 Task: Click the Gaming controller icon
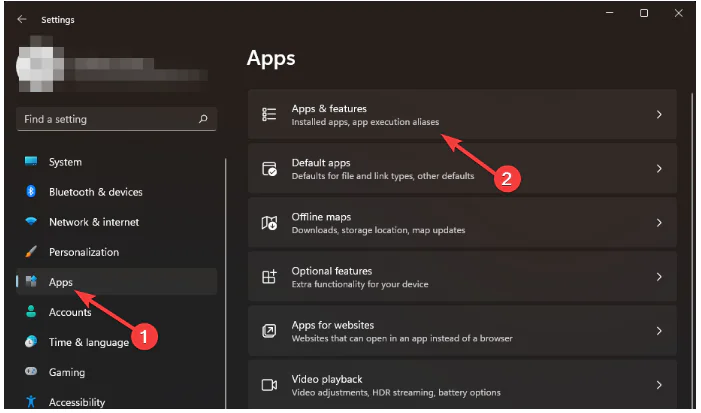click(x=31, y=371)
